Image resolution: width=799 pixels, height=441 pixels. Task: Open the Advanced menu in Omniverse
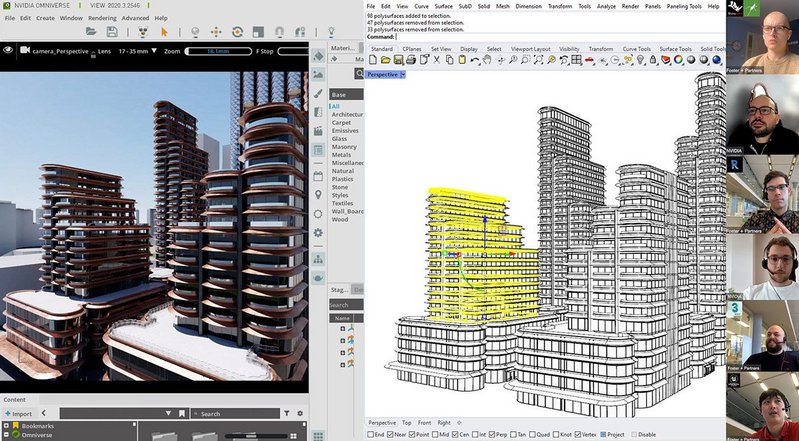click(x=135, y=18)
